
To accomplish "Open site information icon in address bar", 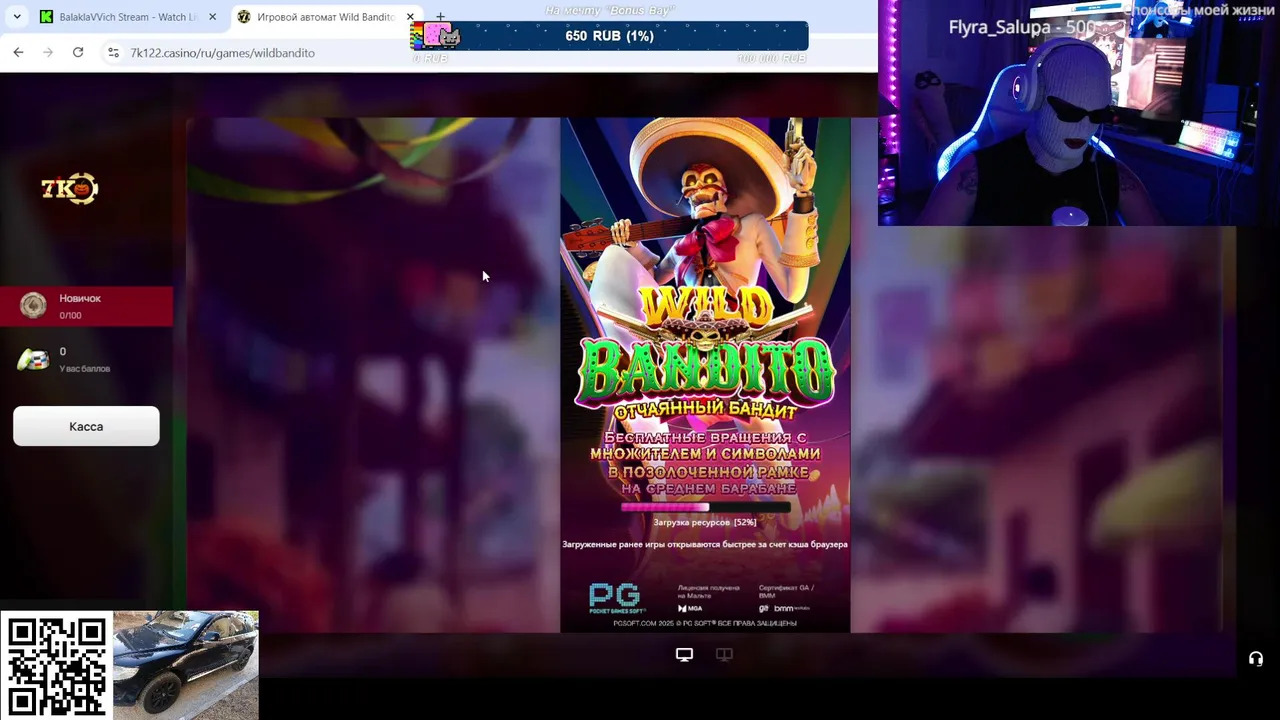I will click(113, 52).
